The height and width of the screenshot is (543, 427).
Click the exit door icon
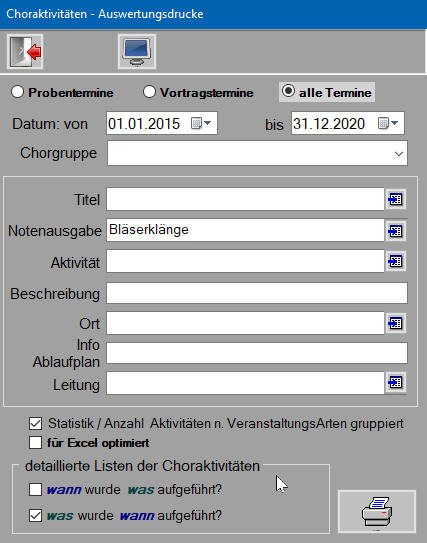pyautogui.click(x=25, y=52)
